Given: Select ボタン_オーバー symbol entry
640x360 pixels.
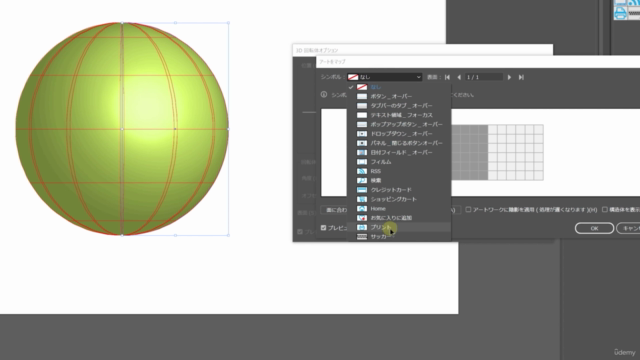Looking at the screenshot, I should pos(399,96).
